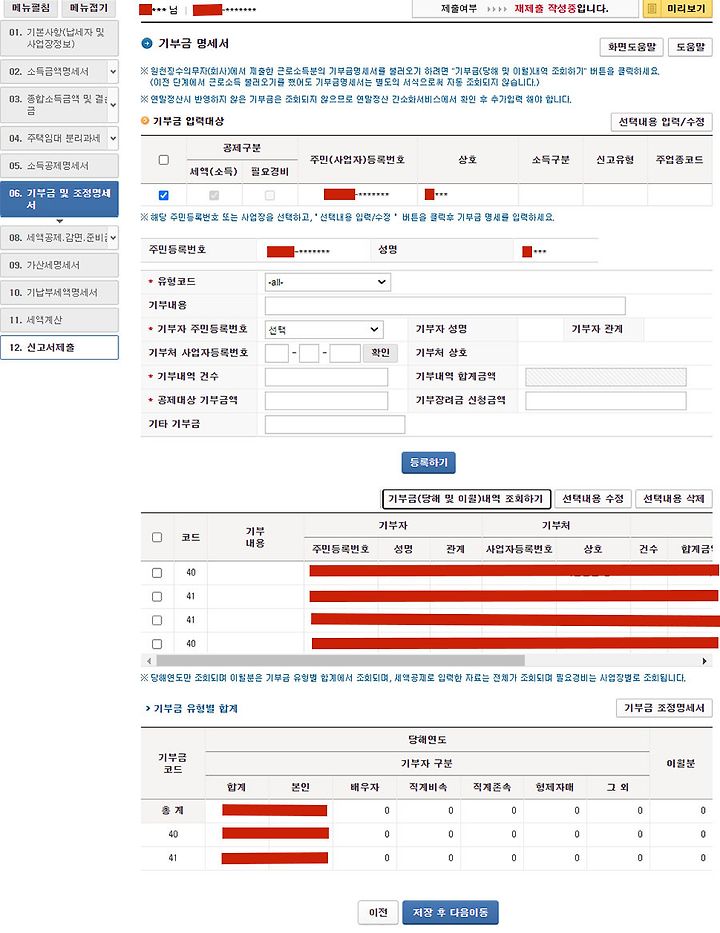Click the down arrow under 06 menu

click(60, 221)
